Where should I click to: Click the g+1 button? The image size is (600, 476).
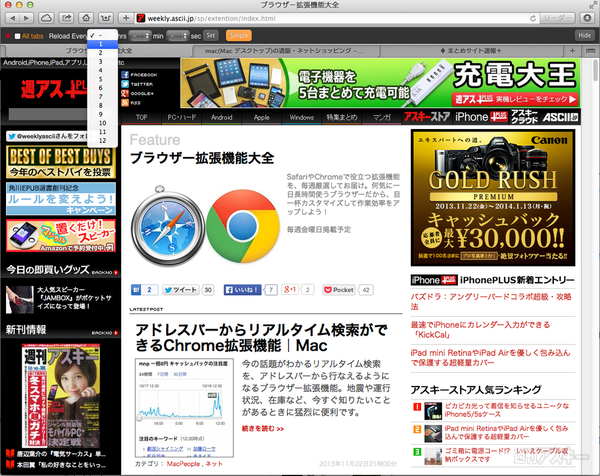290,290
